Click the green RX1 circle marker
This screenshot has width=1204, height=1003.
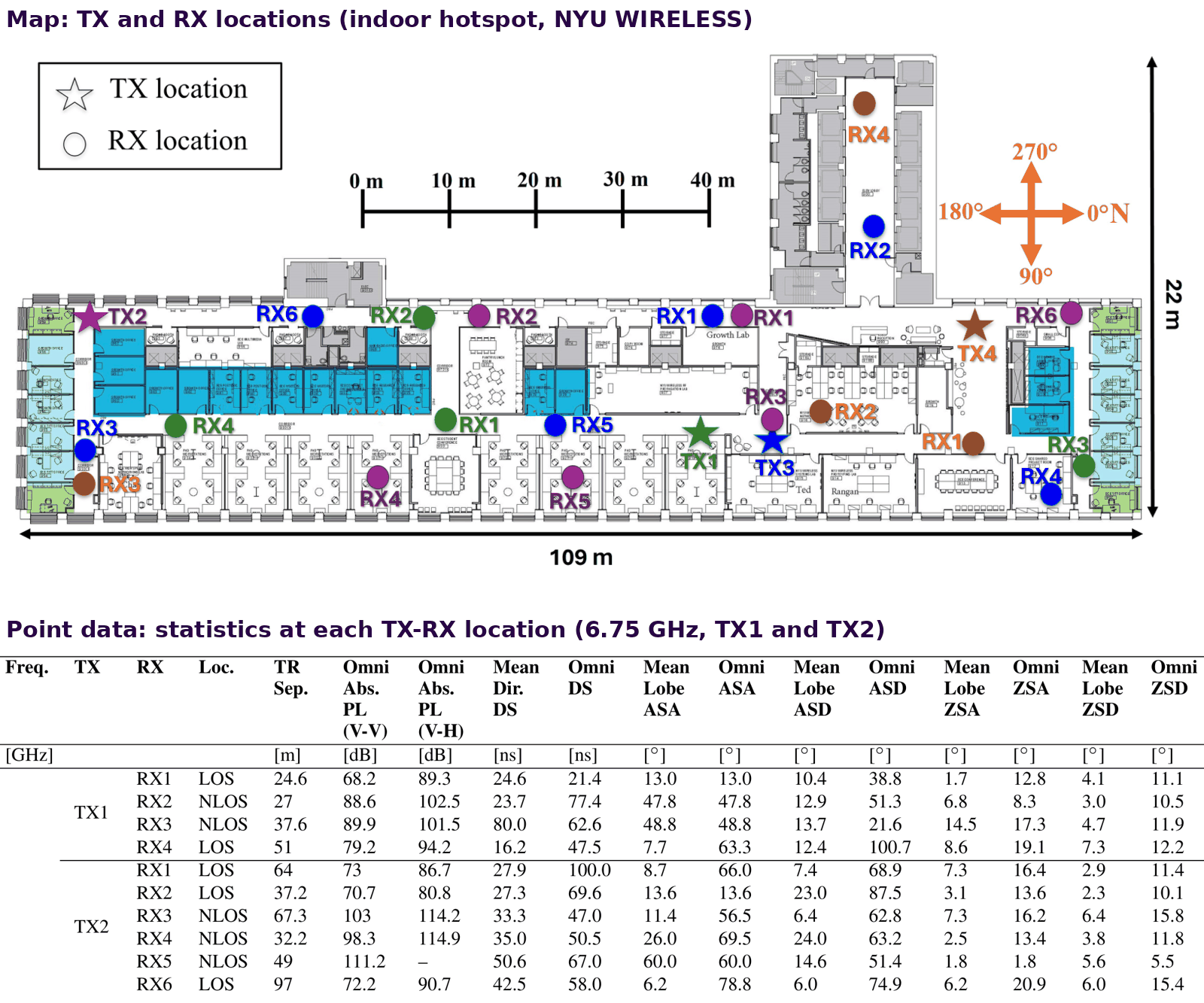click(446, 419)
